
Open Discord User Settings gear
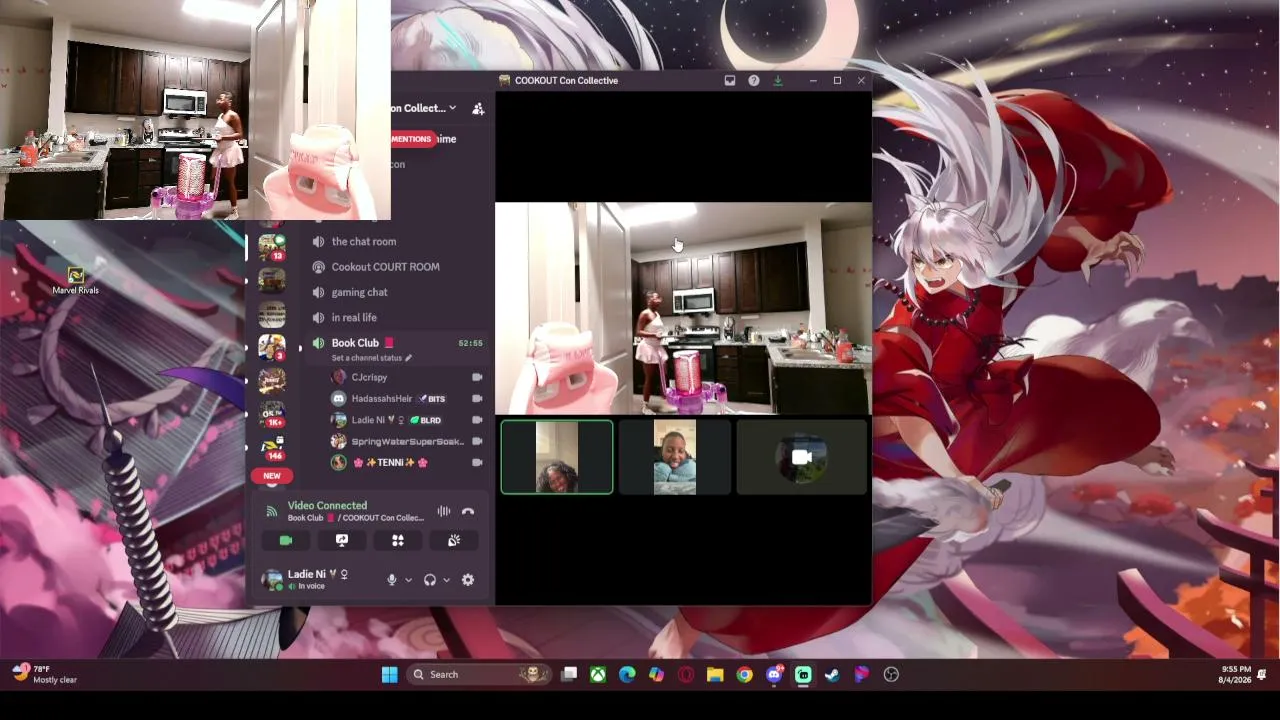click(x=468, y=580)
